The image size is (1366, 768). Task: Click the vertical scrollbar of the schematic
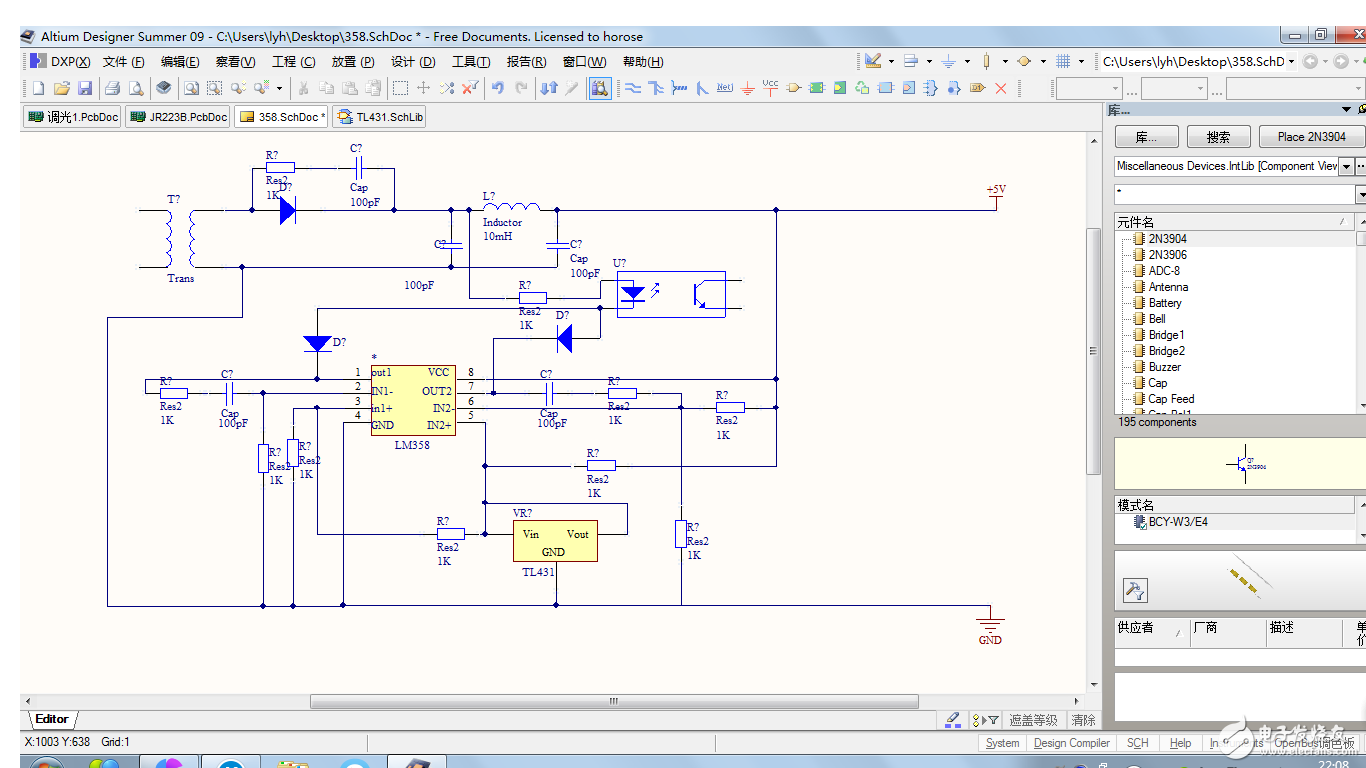click(x=1094, y=350)
